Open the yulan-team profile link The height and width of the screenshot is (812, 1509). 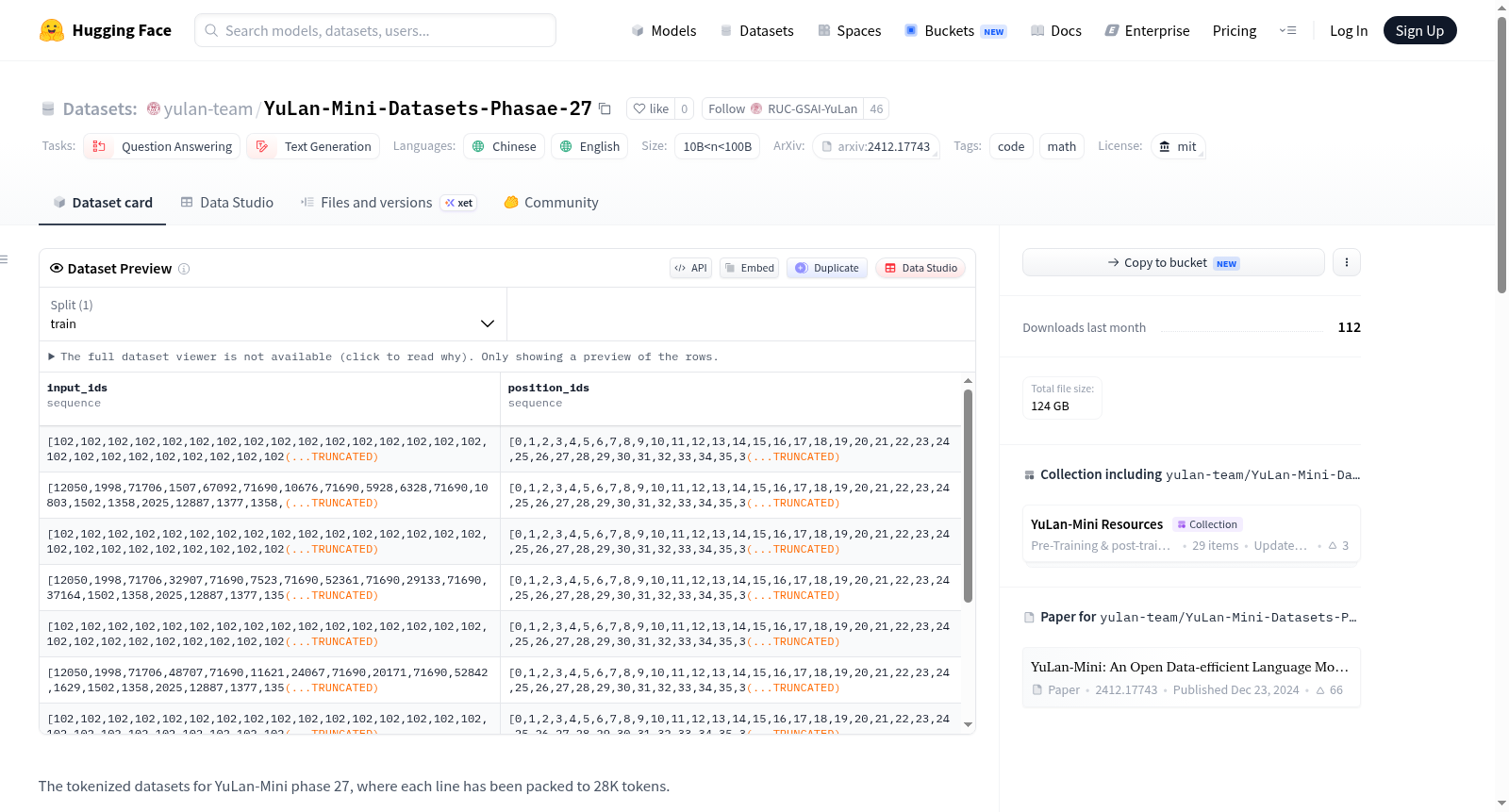point(207,108)
